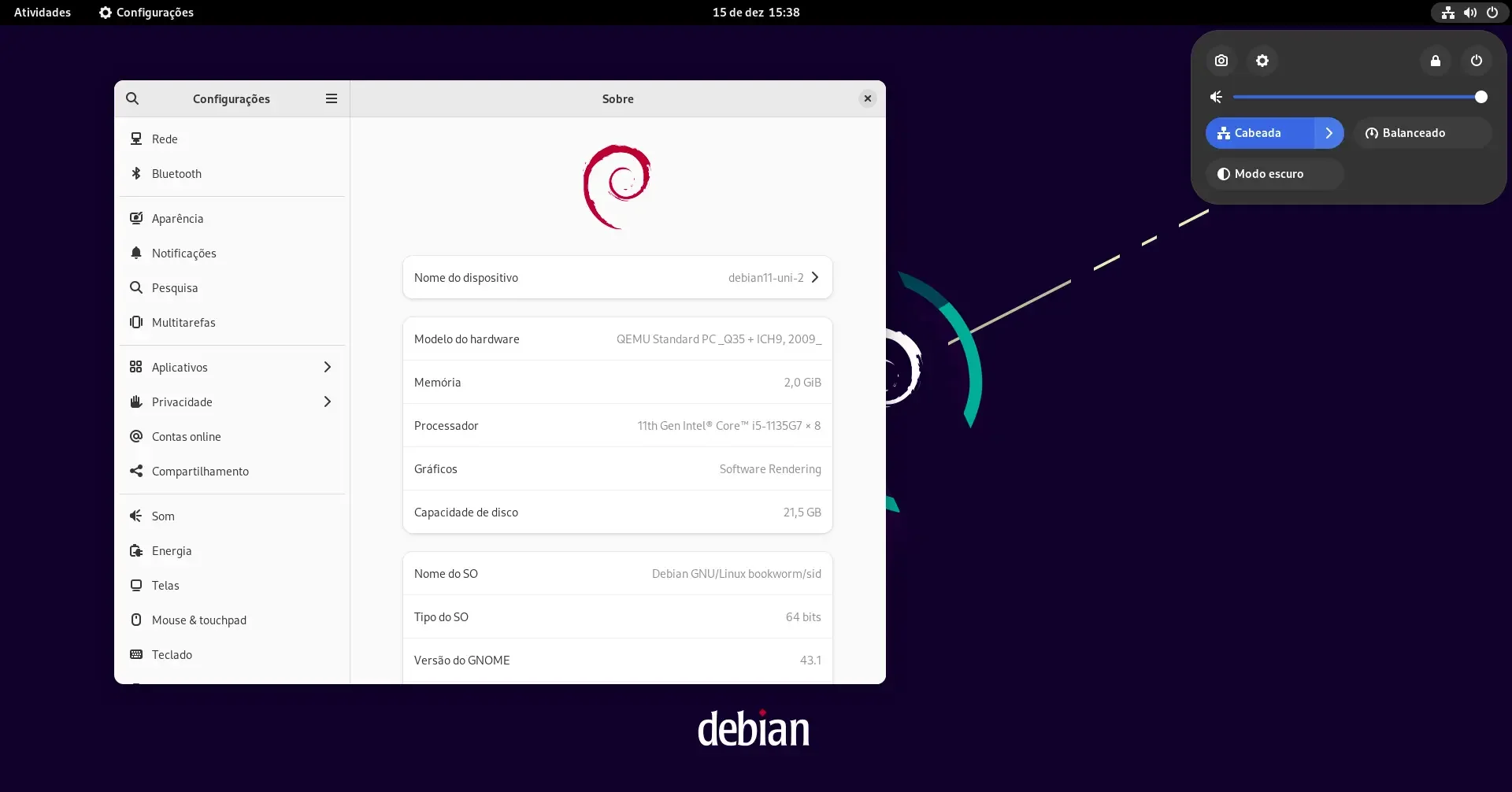Click the Processador row
This screenshot has height=792, width=1512.
[x=617, y=425]
